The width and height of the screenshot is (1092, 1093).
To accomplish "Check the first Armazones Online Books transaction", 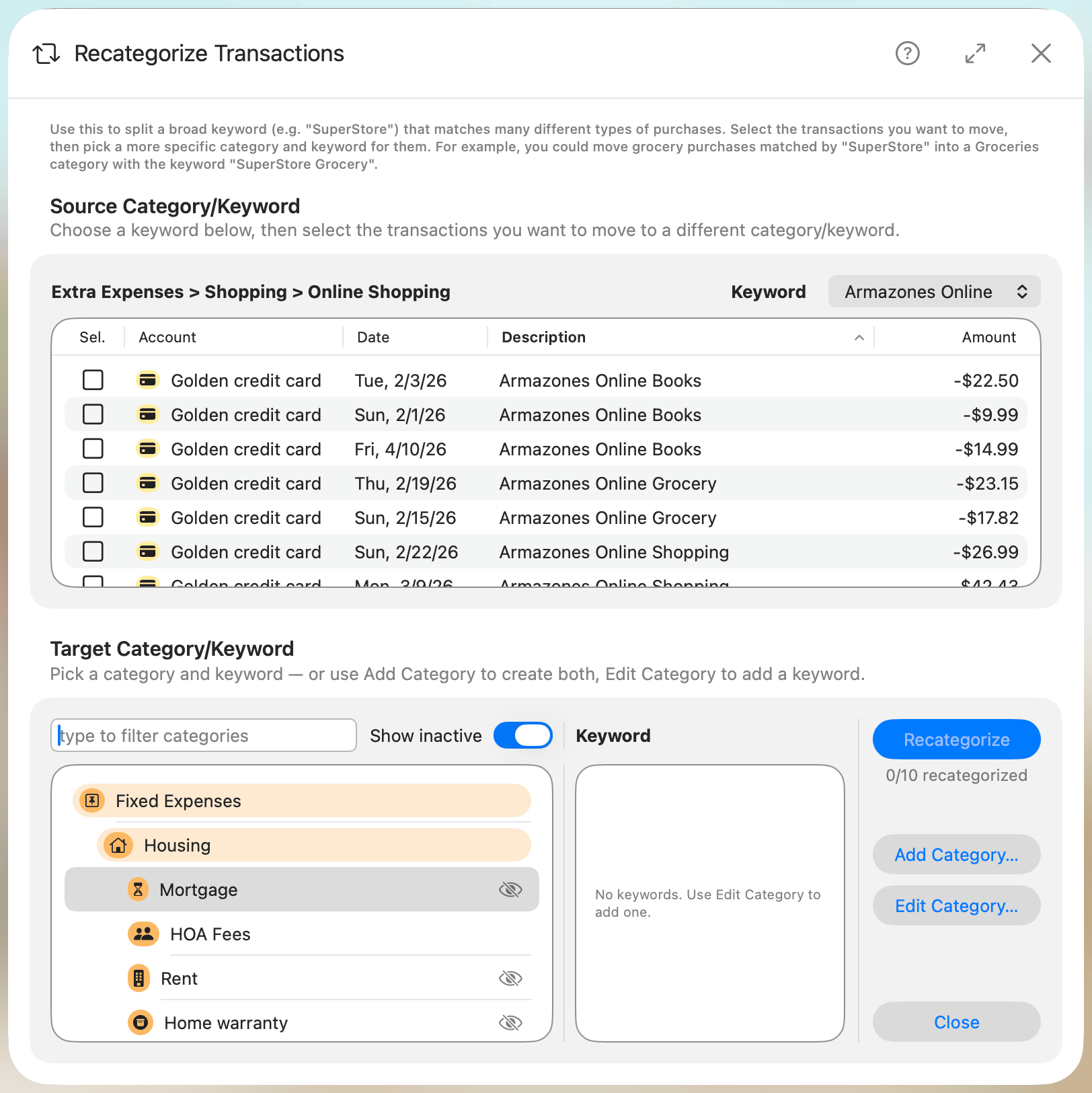I will (93, 380).
